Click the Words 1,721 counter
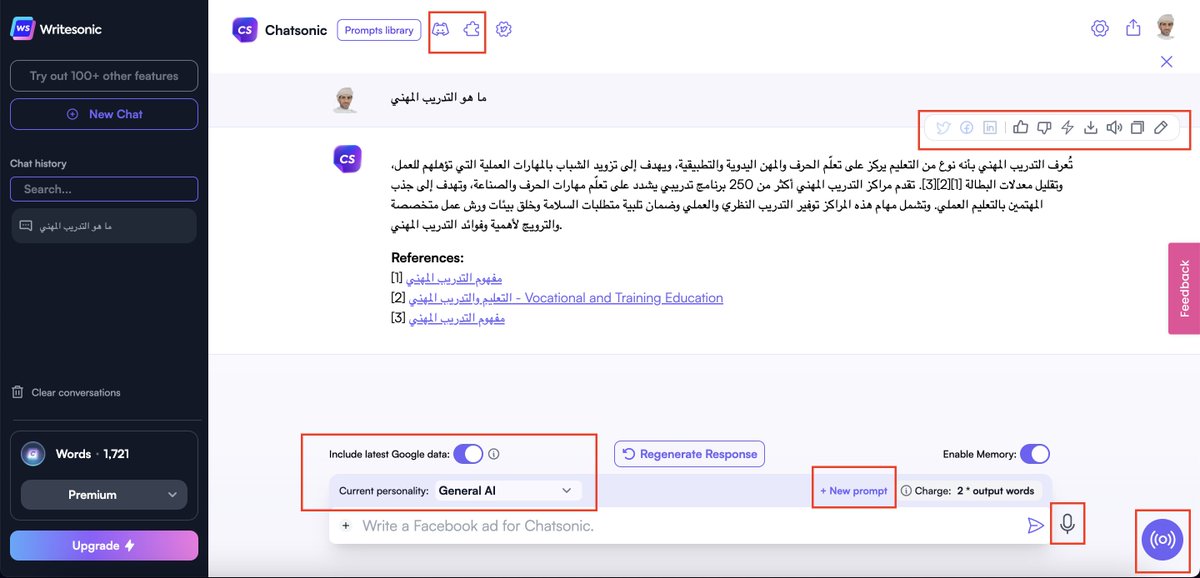1200x578 pixels. point(92,454)
